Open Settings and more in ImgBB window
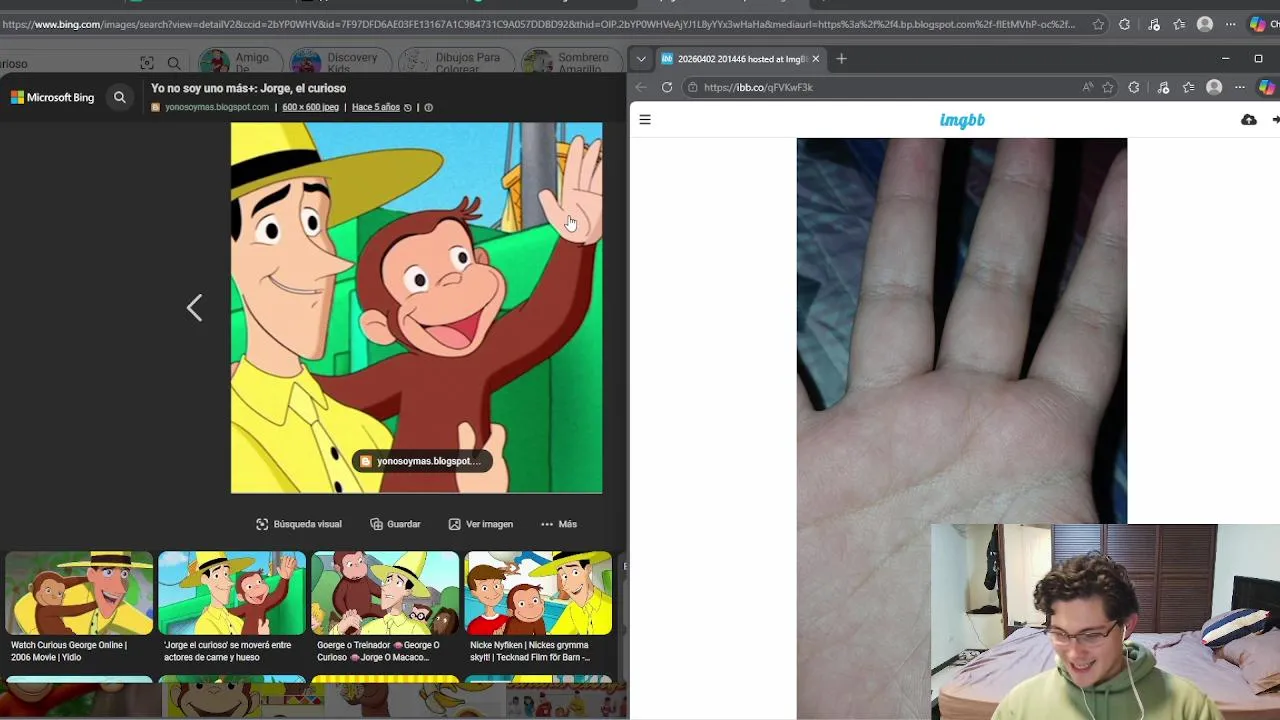This screenshot has width=1280, height=720. (x=1240, y=87)
